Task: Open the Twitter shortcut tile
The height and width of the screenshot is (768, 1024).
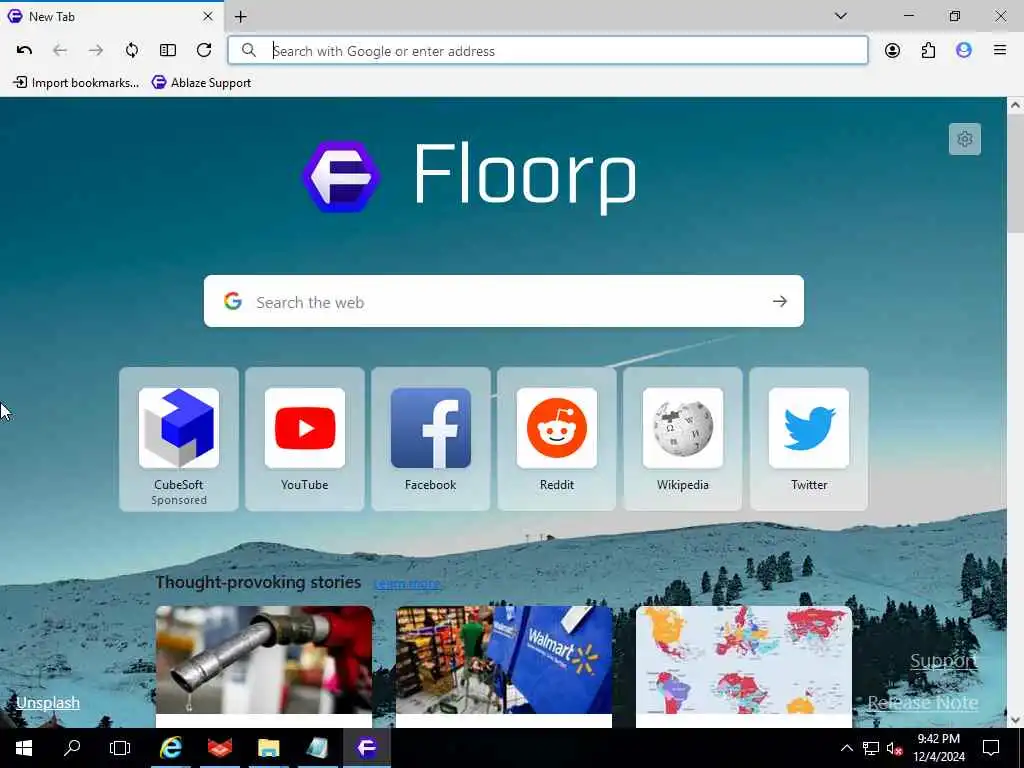Action: click(x=809, y=439)
